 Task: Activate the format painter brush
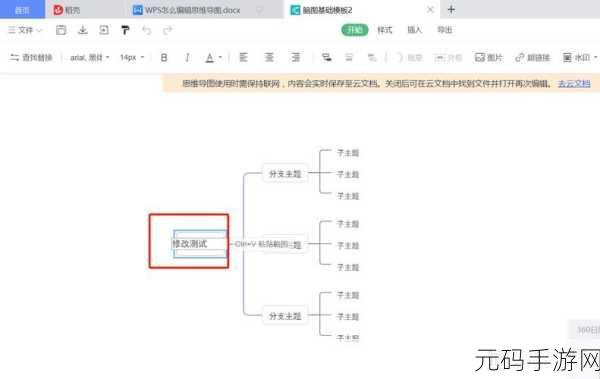point(125,30)
